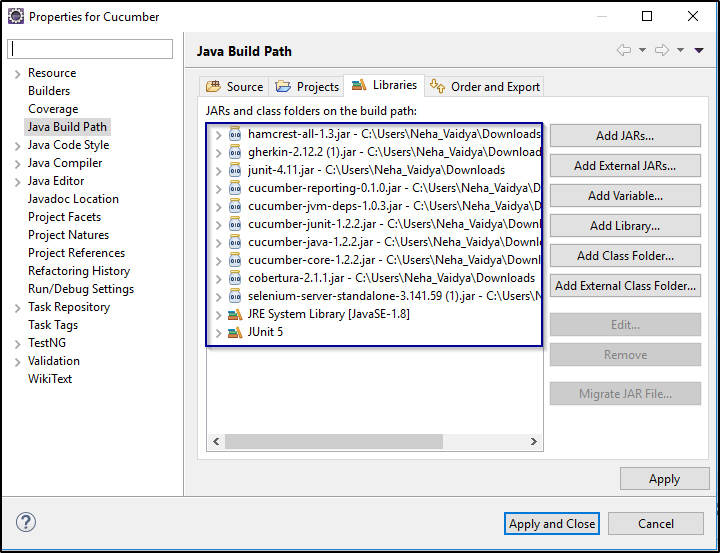The width and height of the screenshot is (720, 553).
Task: Click the hamcrest-all-1.3.jar jar icon
Action: coord(235,134)
